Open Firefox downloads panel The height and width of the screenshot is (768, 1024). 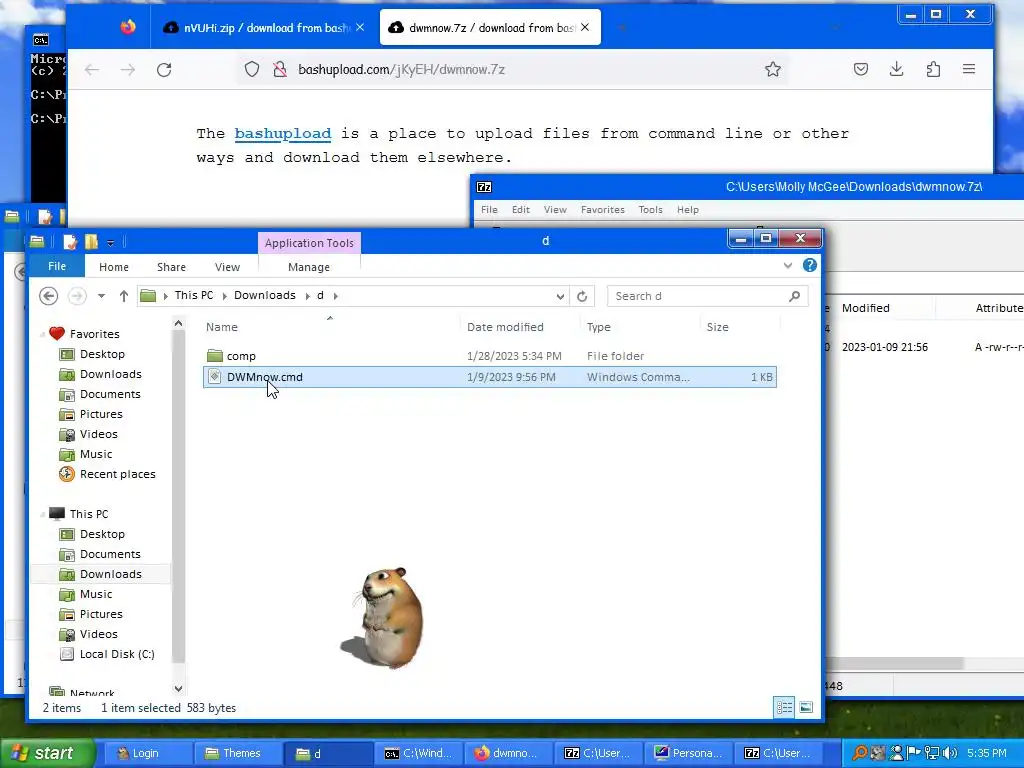(897, 69)
